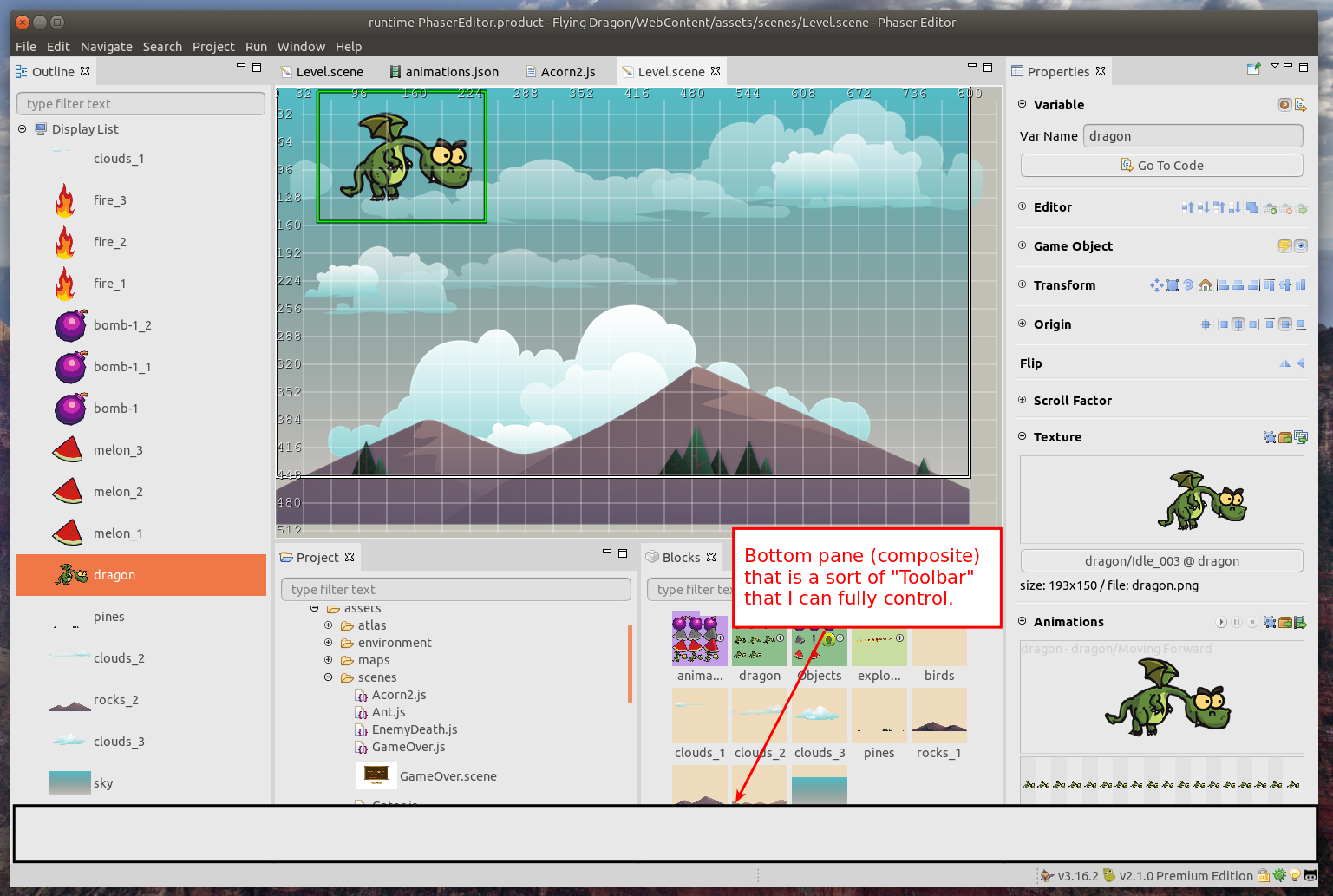Click the green bug icon in status bar
1333x896 pixels.
(1279, 876)
